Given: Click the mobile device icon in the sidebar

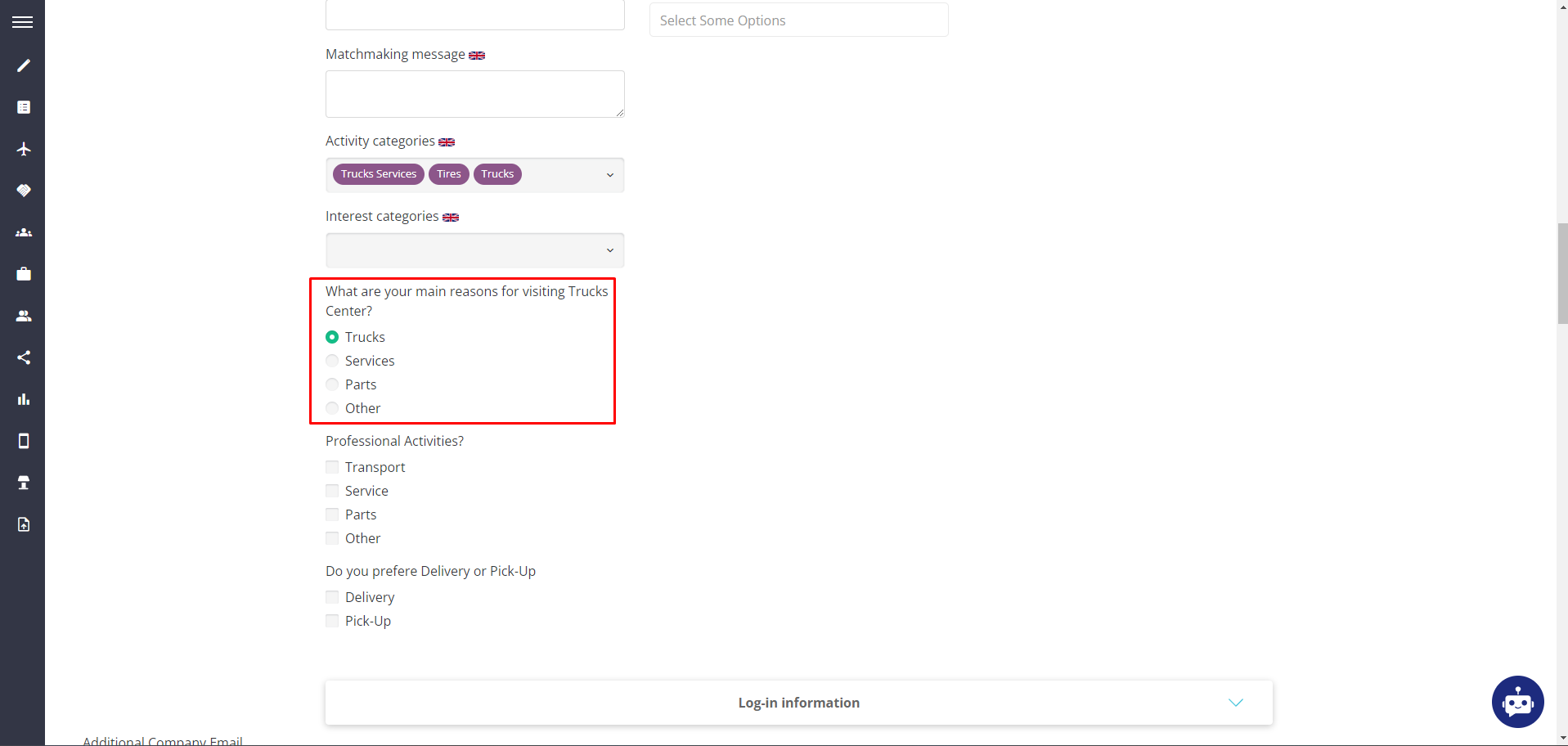Looking at the screenshot, I should [x=23, y=441].
